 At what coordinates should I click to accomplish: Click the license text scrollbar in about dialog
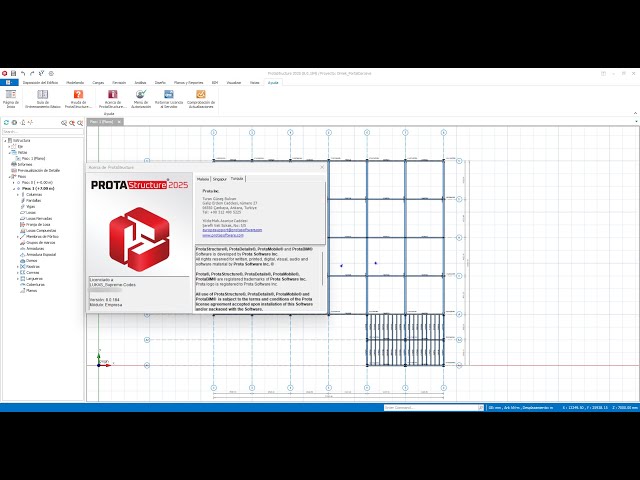pyautogui.click(x=323, y=269)
